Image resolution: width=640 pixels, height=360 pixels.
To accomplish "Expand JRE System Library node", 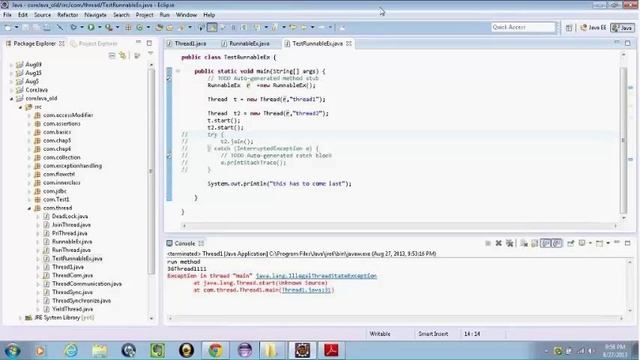I will [x=20, y=318].
